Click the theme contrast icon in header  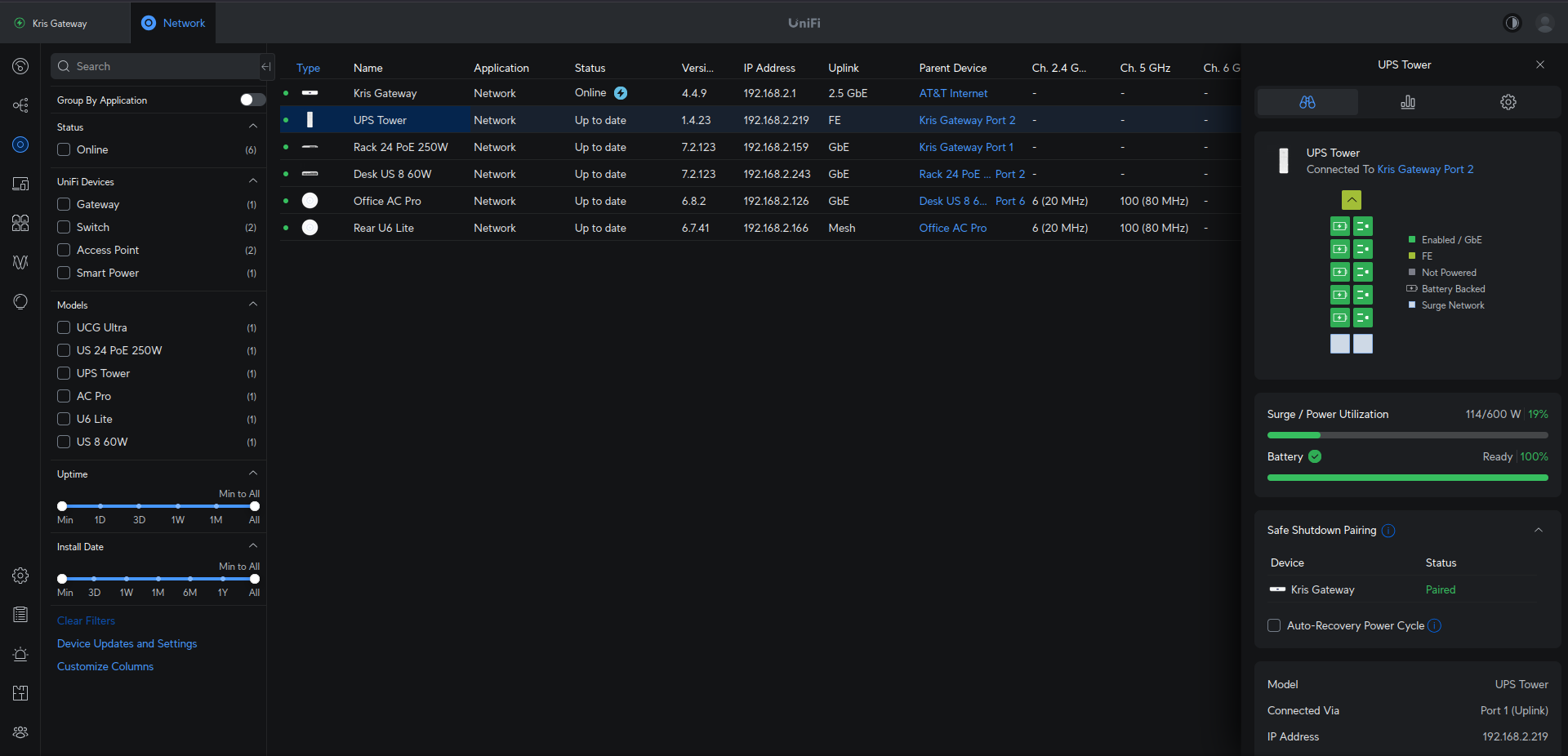(1512, 23)
